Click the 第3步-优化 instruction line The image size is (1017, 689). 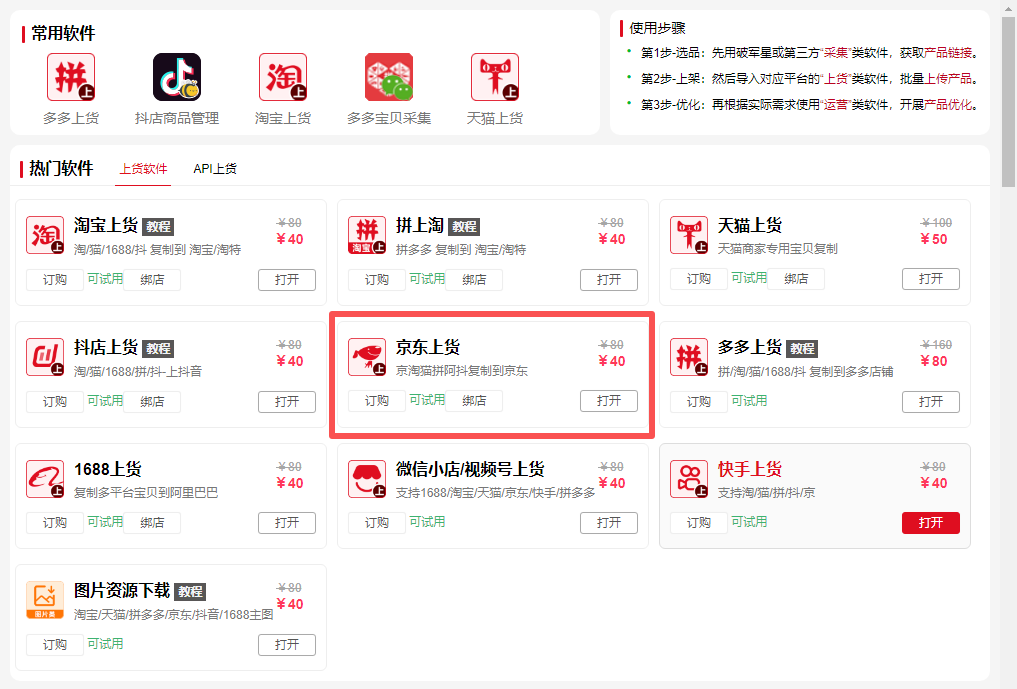pos(809,104)
